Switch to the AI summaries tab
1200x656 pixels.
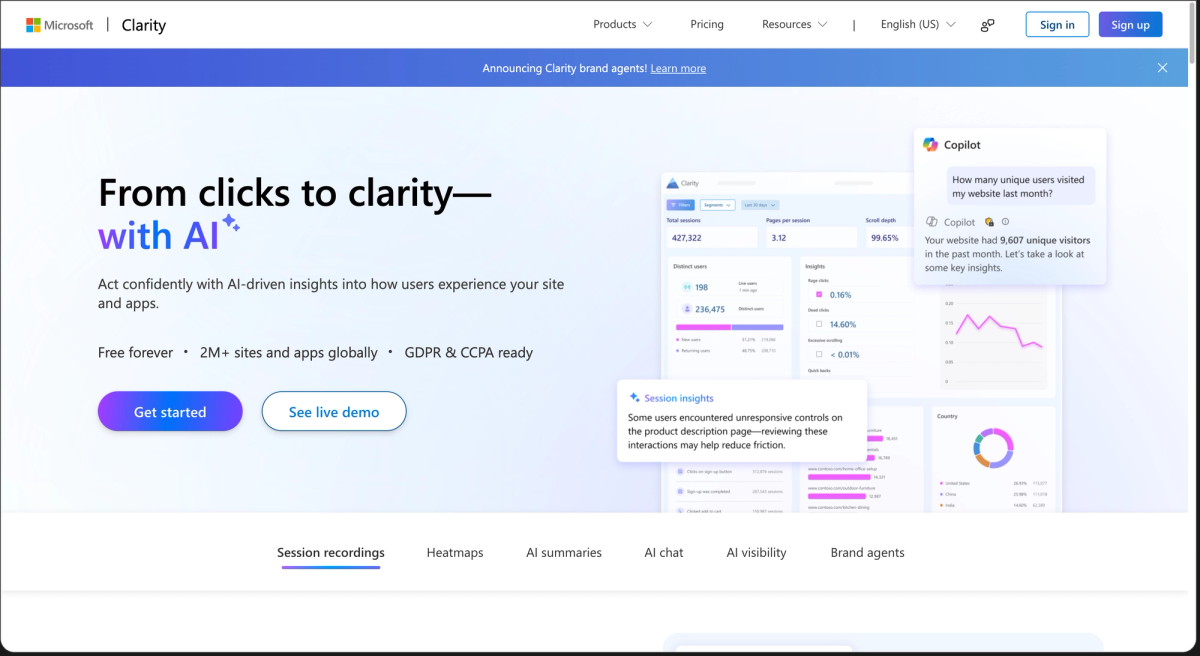(564, 552)
